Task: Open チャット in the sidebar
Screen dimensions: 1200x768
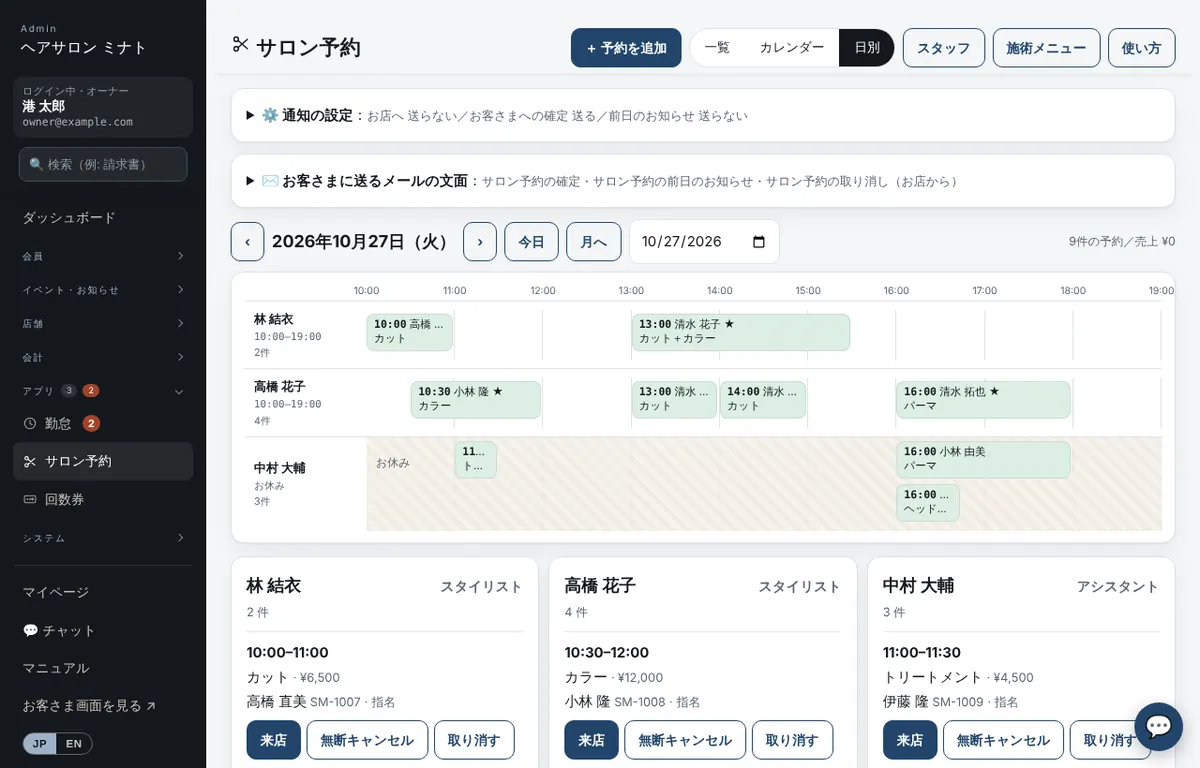Action: (x=103, y=631)
